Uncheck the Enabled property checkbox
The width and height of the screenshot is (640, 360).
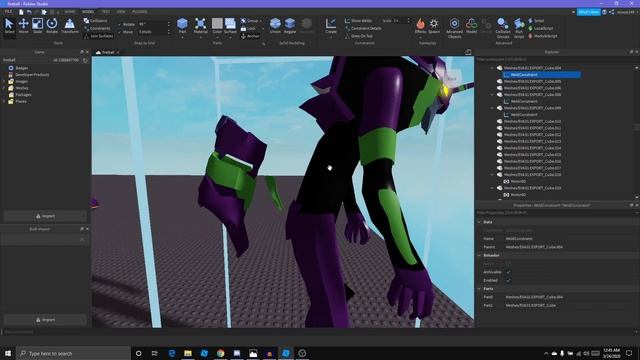508,280
